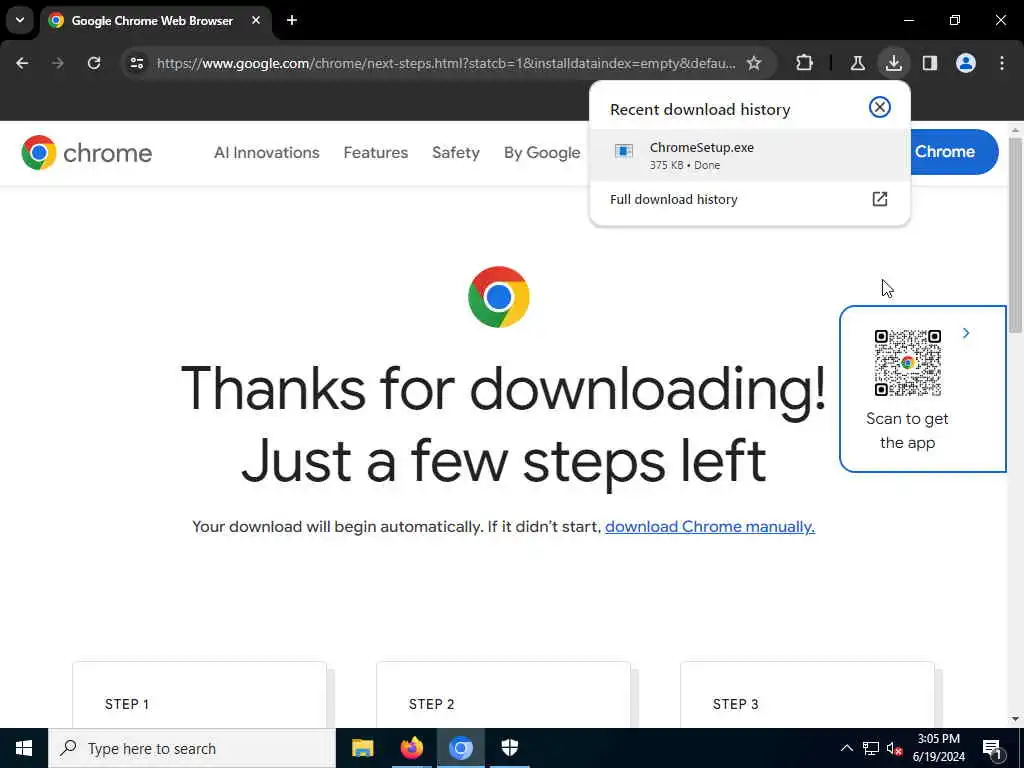Click the STEP 3 card

tap(807, 695)
